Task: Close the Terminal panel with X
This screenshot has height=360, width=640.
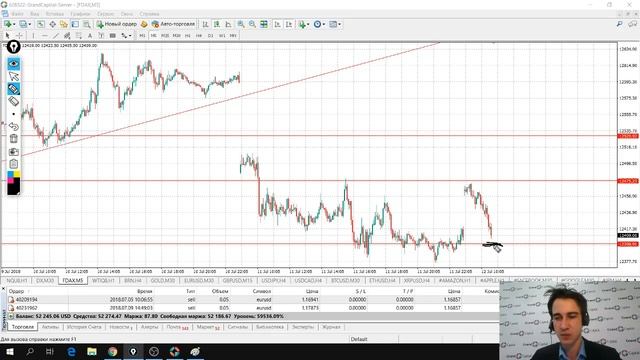Action: click(3, 289)
